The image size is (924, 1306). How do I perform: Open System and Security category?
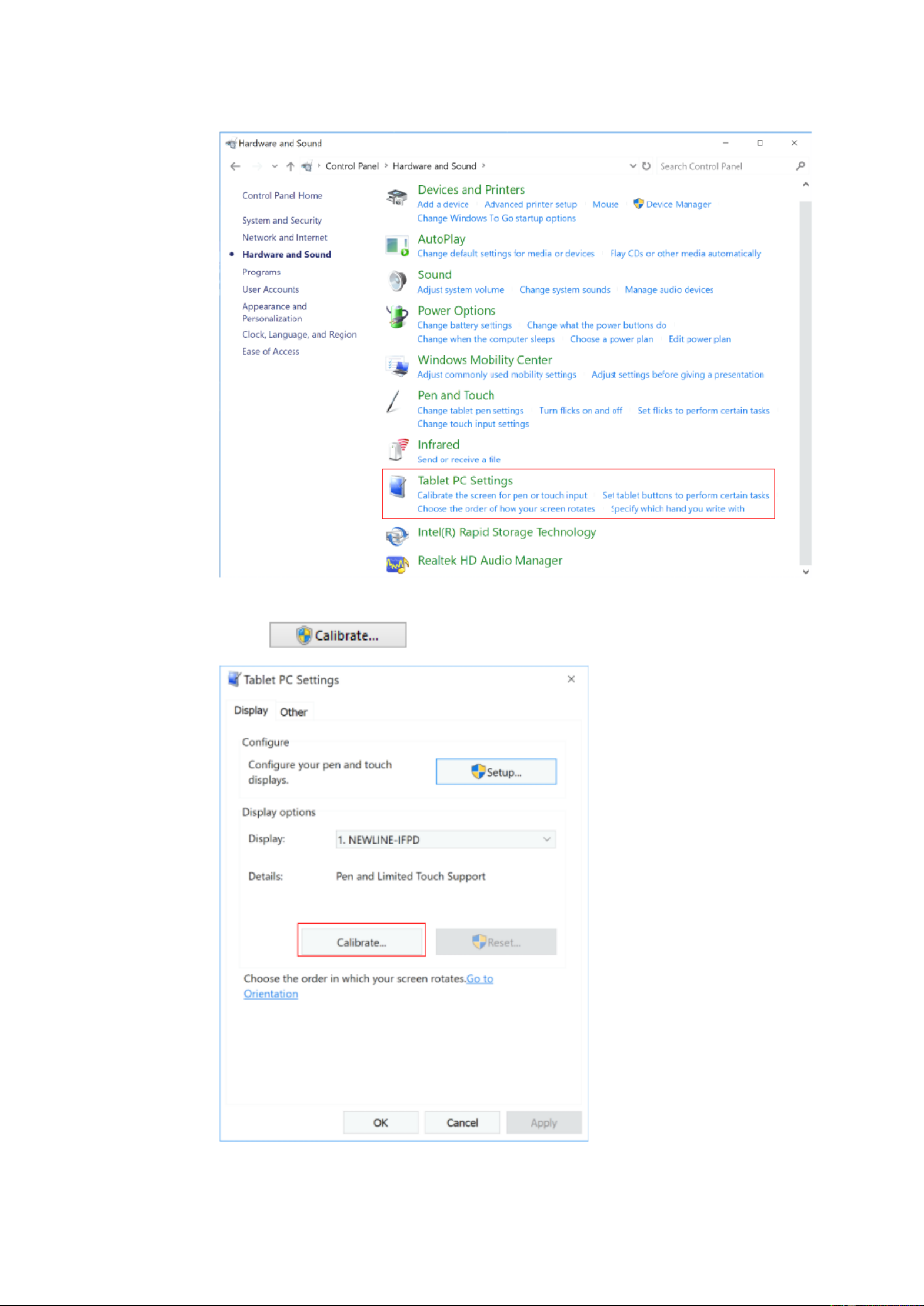282,220
